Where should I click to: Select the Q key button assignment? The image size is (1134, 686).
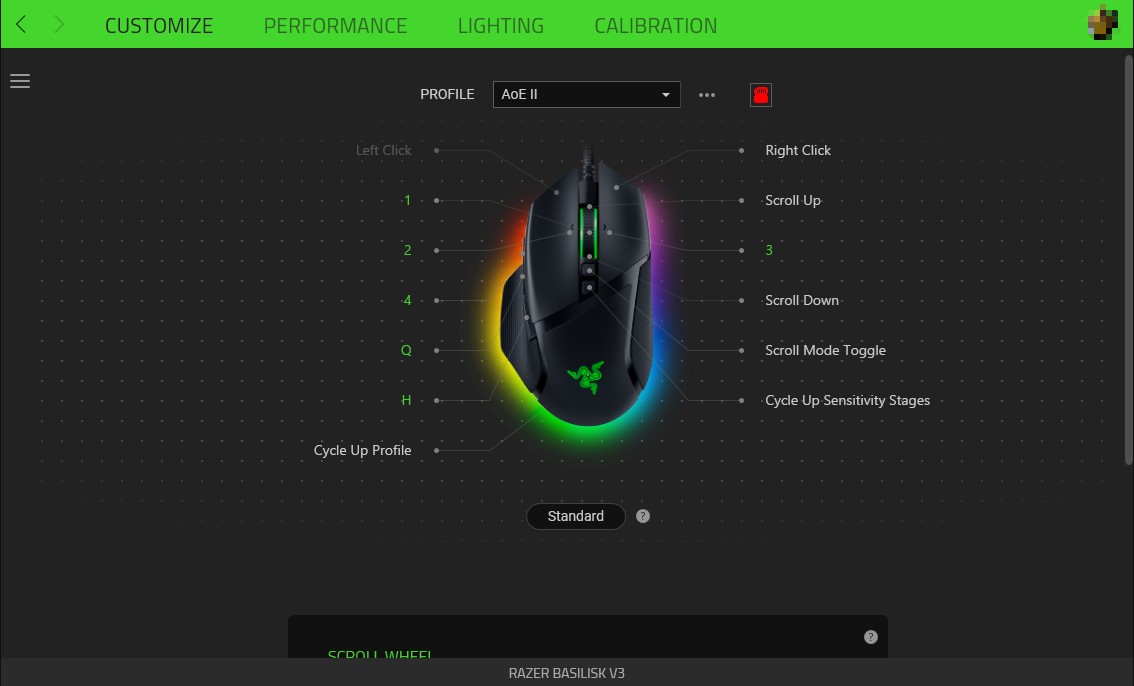point(406,351)
